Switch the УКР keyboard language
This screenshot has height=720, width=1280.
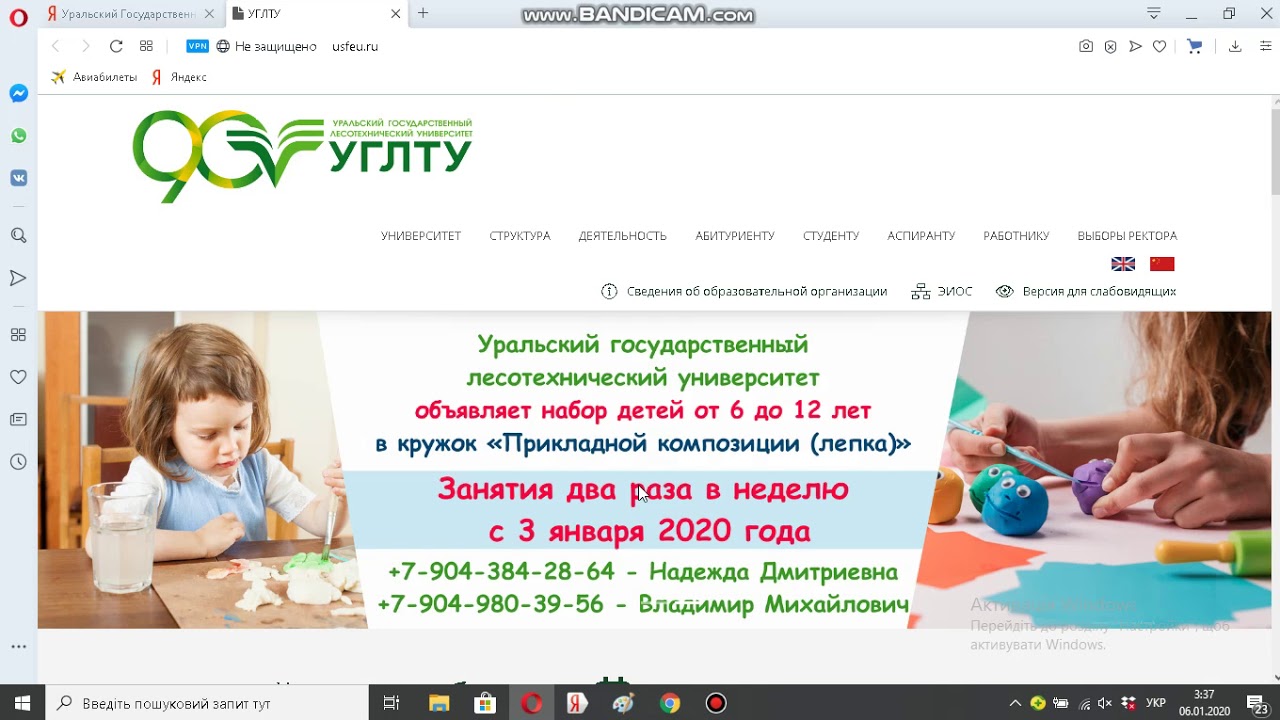[x=1155, y=703]
